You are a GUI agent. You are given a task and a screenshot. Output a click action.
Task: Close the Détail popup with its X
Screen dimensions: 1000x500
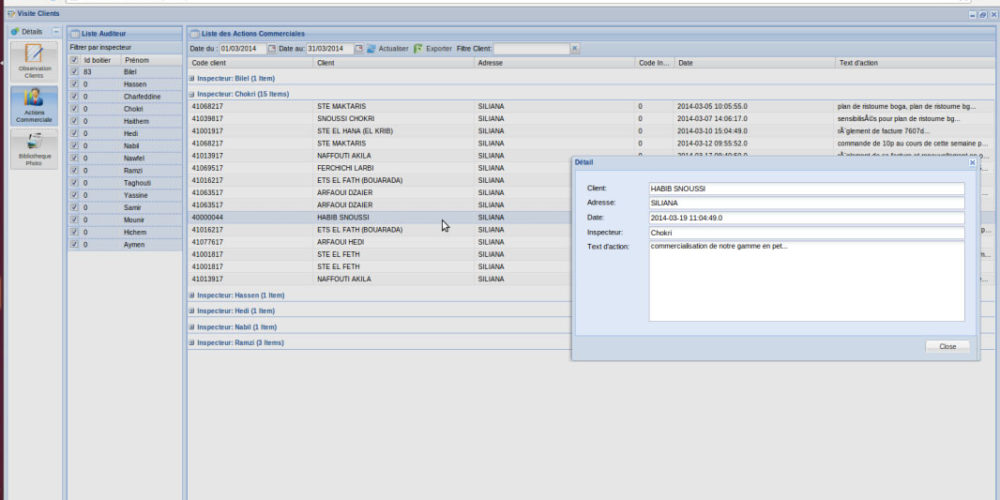coord(973,162)
